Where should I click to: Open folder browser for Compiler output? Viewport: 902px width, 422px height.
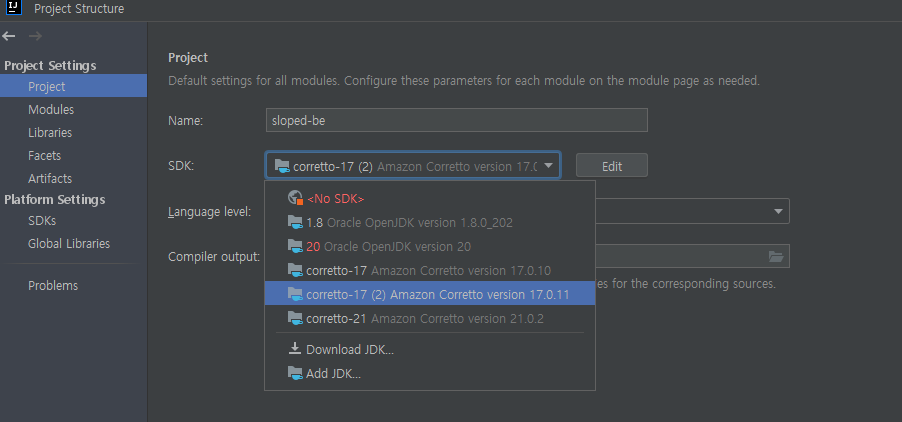[776, 256]
